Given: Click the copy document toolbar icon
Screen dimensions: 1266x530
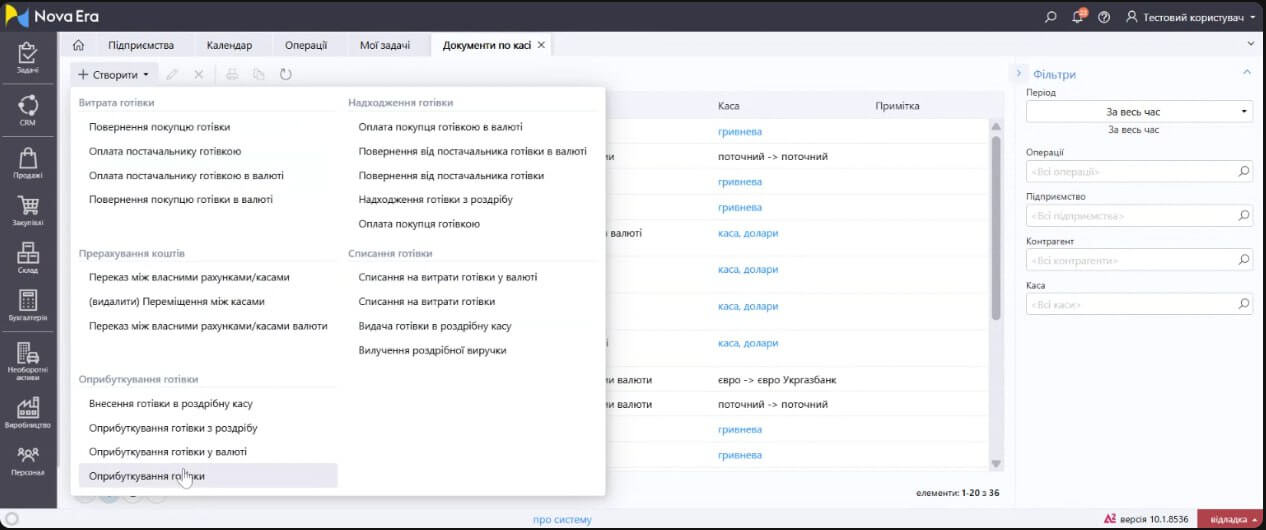Looking at the screenshot, I should (x=259, y=74).
